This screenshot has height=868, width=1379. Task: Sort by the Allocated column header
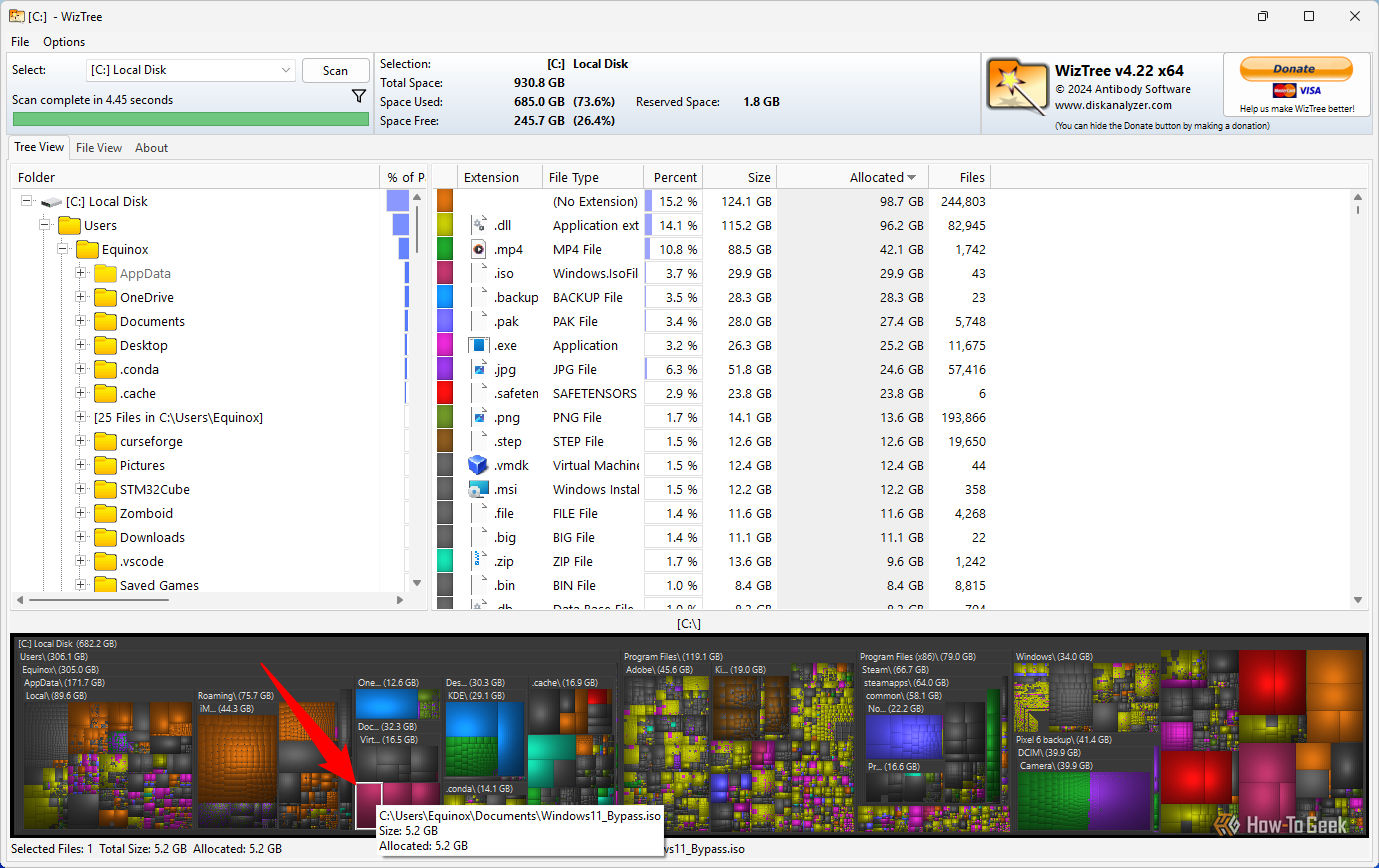coord(852,177)
